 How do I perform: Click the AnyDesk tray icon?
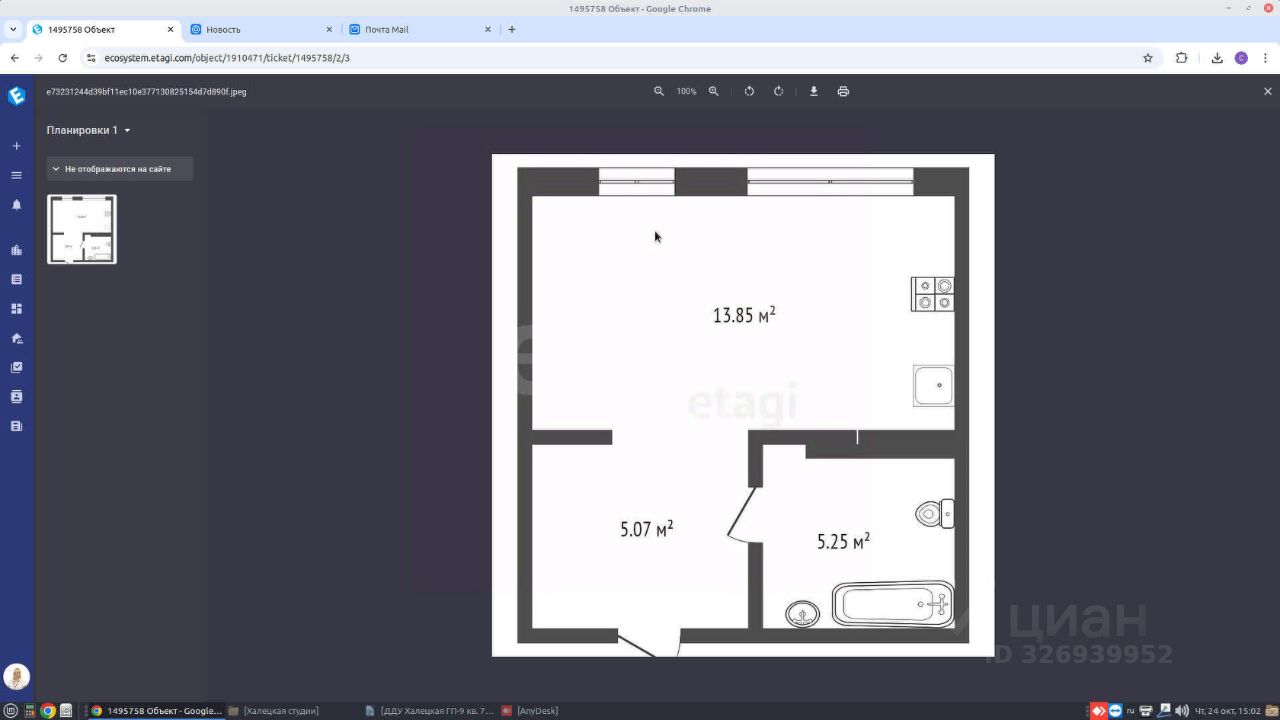(x=1098, y=711)
